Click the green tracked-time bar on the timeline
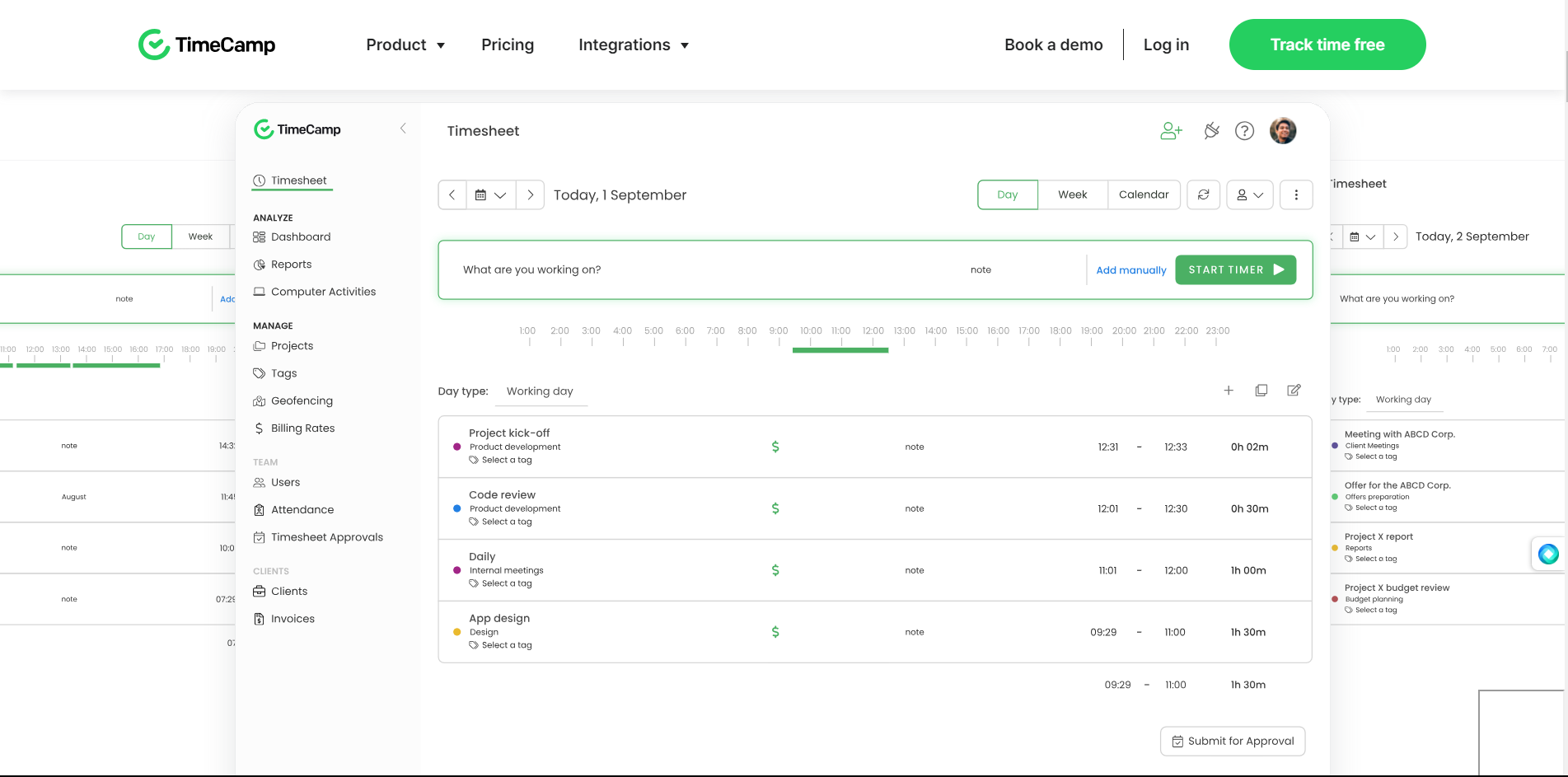Image resolution: width=1568 pixels, height=777 pixels. point(840,350)
